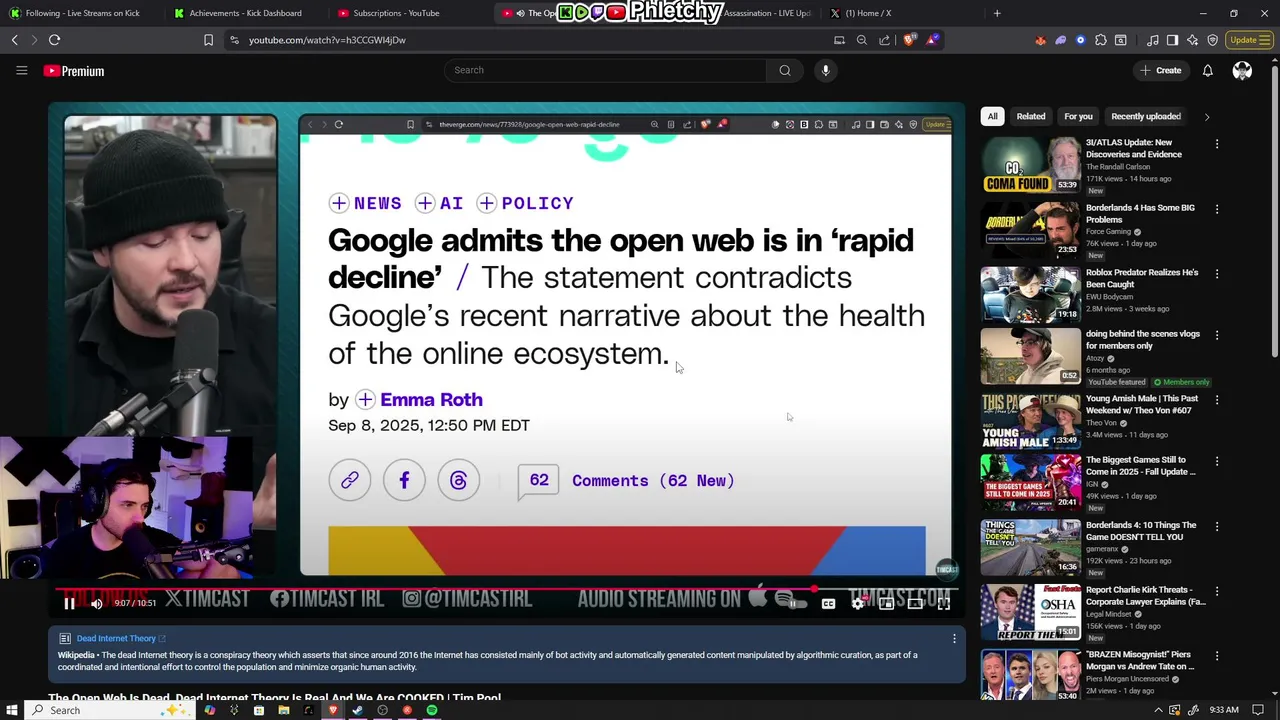
Task: Toggle the browser sidebar panel
Action: coord(1173,40)
